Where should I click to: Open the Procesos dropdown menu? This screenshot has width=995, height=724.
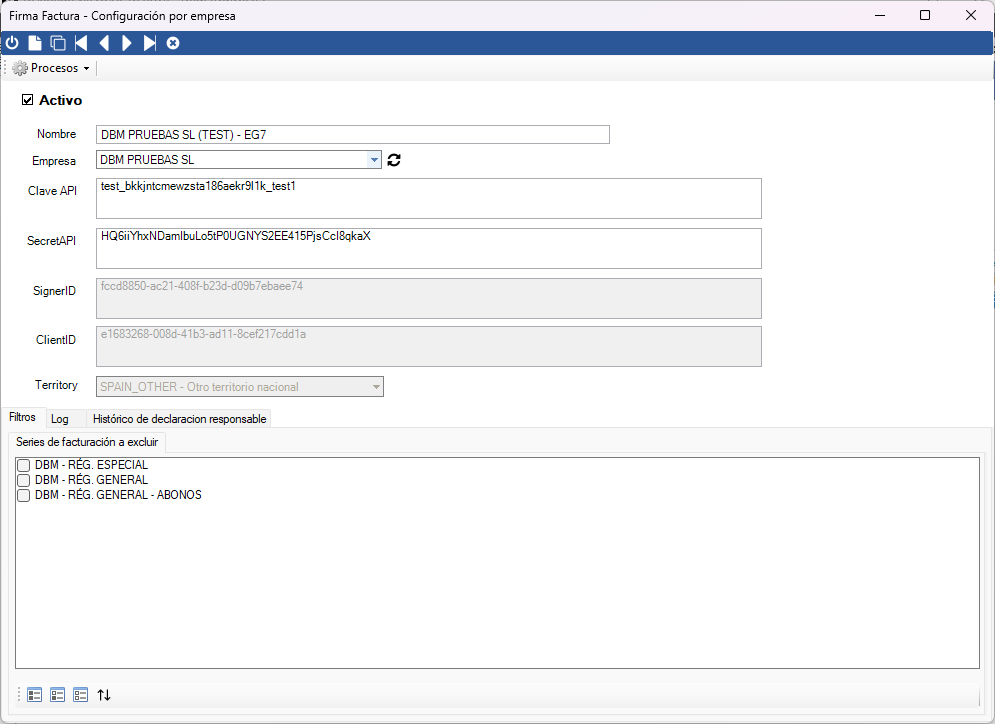click(52, 68)
